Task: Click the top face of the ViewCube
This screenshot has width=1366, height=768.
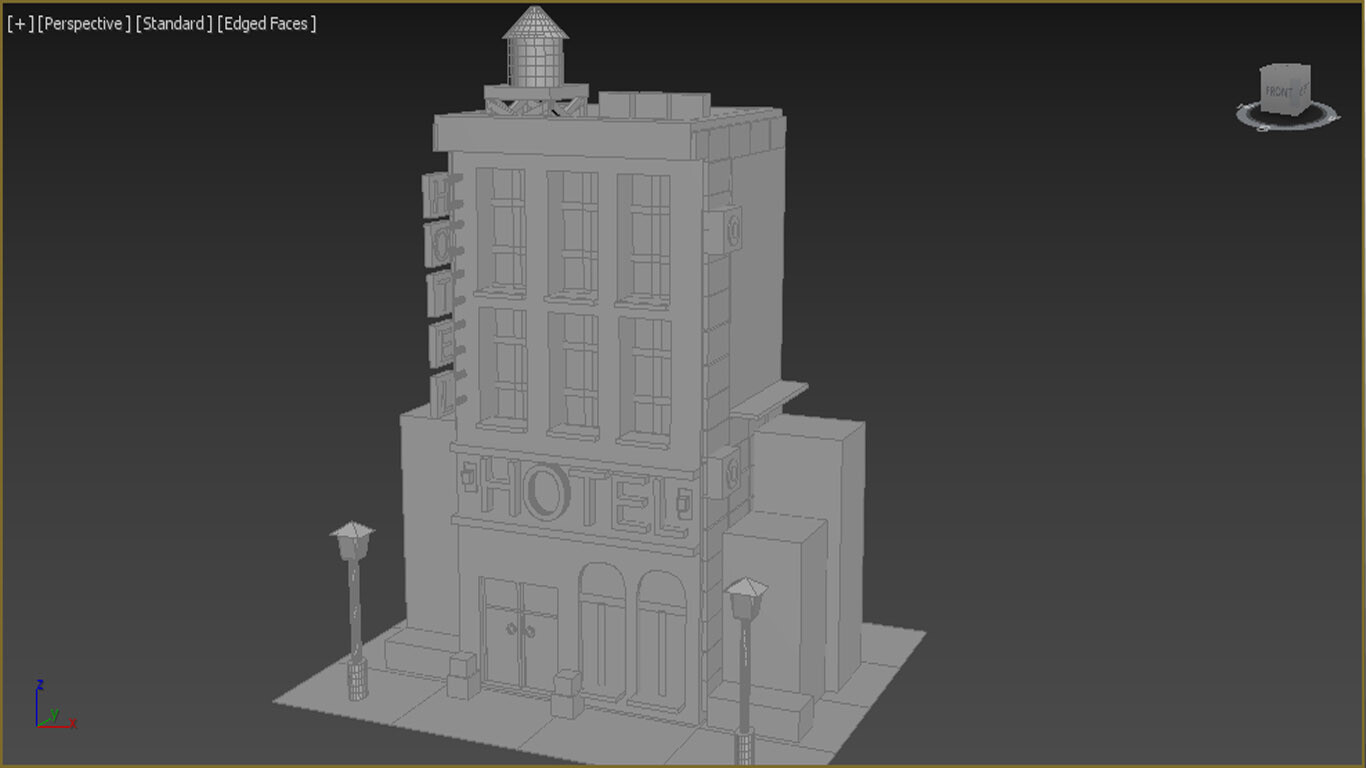Action: [1284, 65]
